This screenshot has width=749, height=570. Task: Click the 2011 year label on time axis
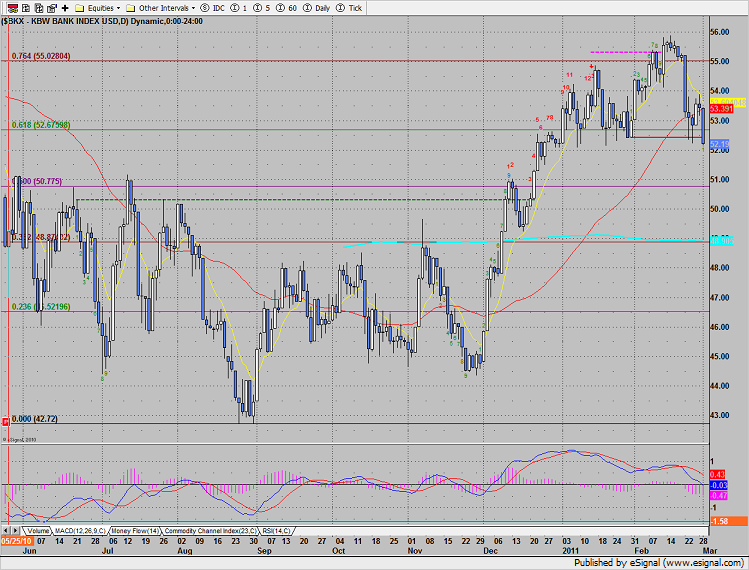(x=570, y=551)
